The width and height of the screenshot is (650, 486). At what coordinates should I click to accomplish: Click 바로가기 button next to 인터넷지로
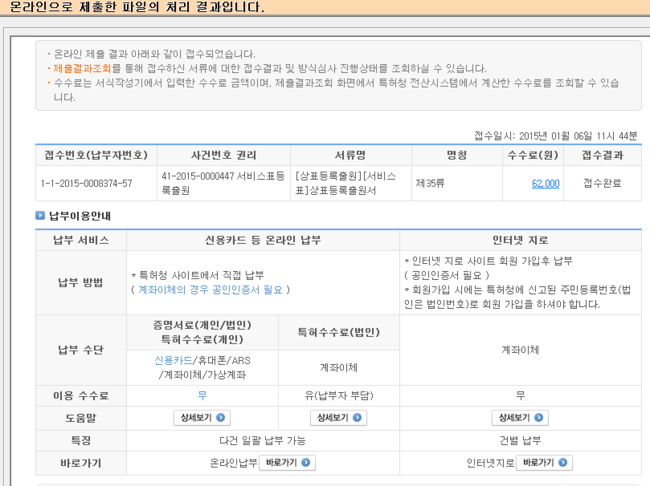pos(544,463)
